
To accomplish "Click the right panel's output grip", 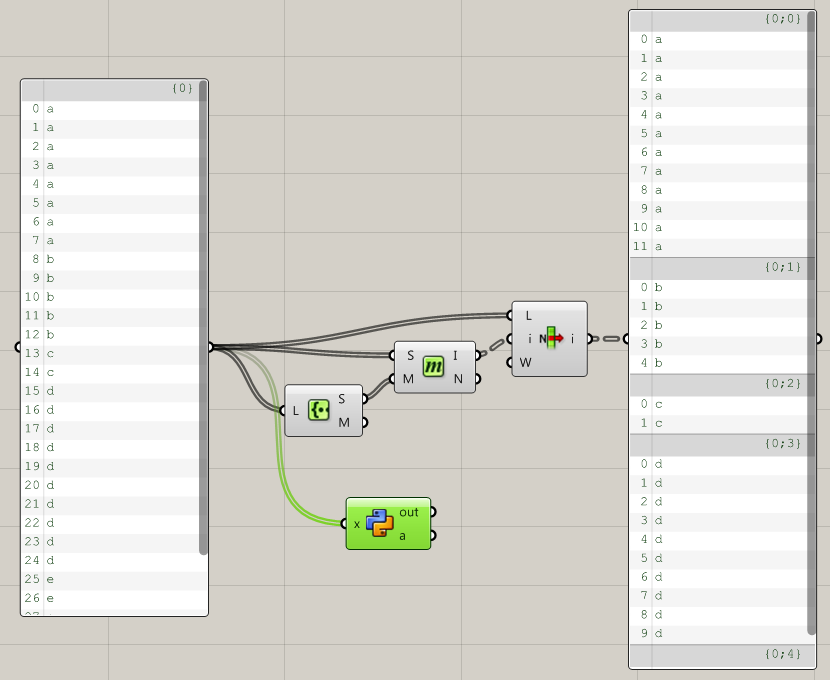I will pos(819,339).
